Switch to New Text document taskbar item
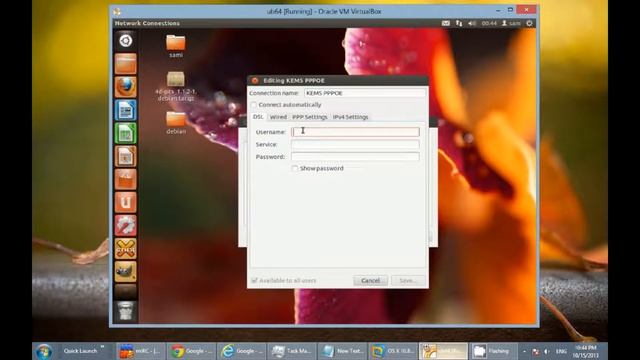Image resolution: width=640 pixels, height=360 pixels. 342,351
